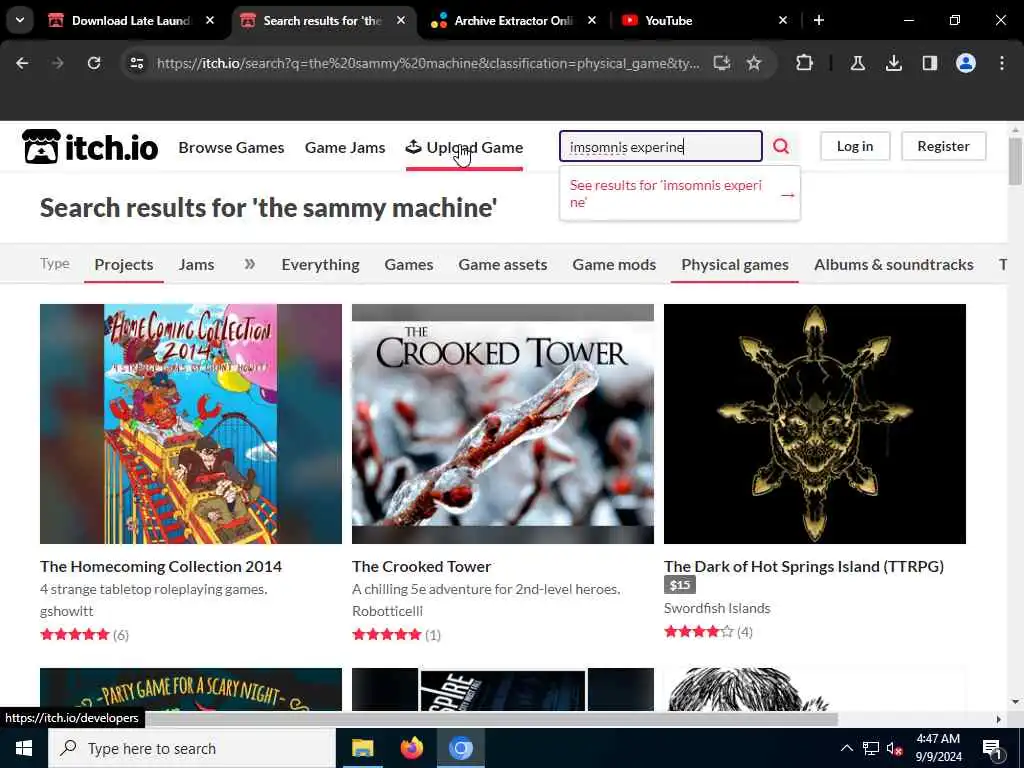Open a new tab with the plus button
The image size is (1024, 768).
pos(819,20)
